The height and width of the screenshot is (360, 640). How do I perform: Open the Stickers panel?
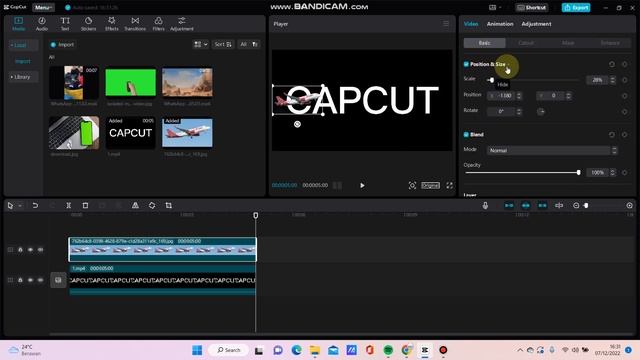[88, 24]
